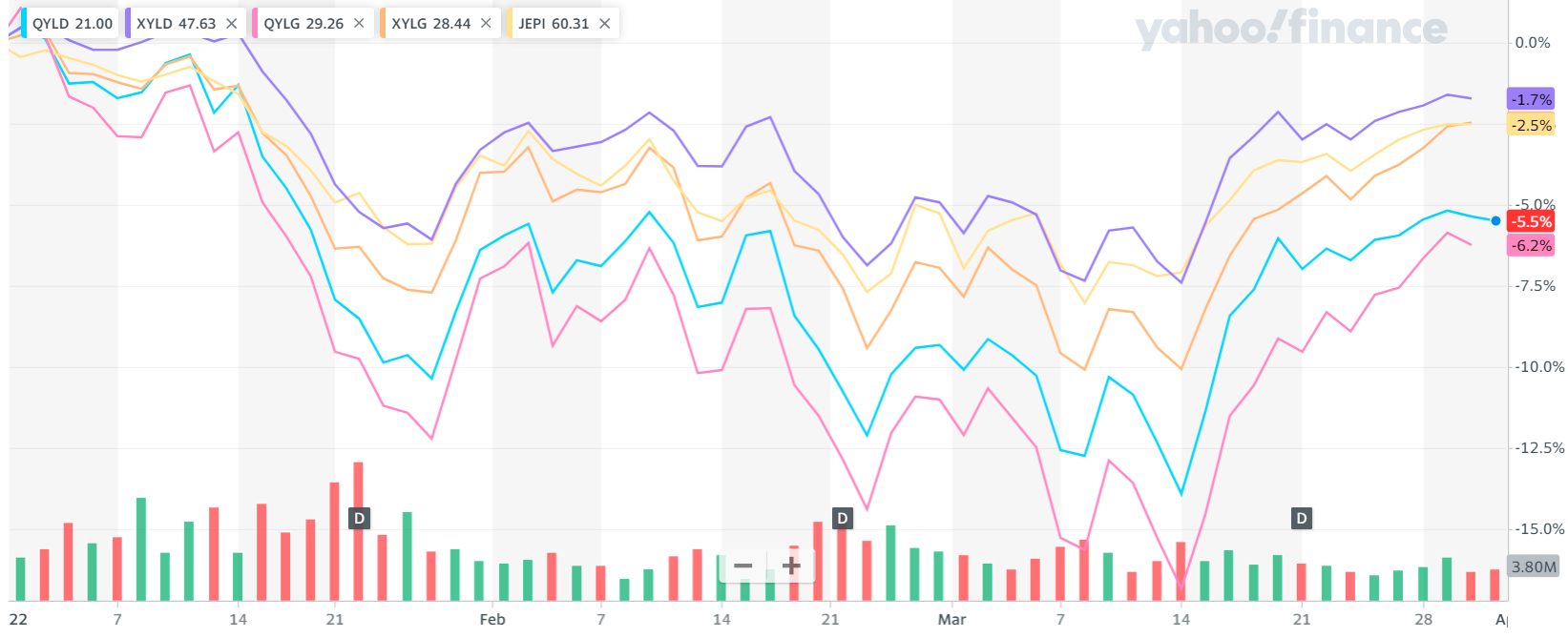Click the 3.80M volume label

tap(1535, 566)
